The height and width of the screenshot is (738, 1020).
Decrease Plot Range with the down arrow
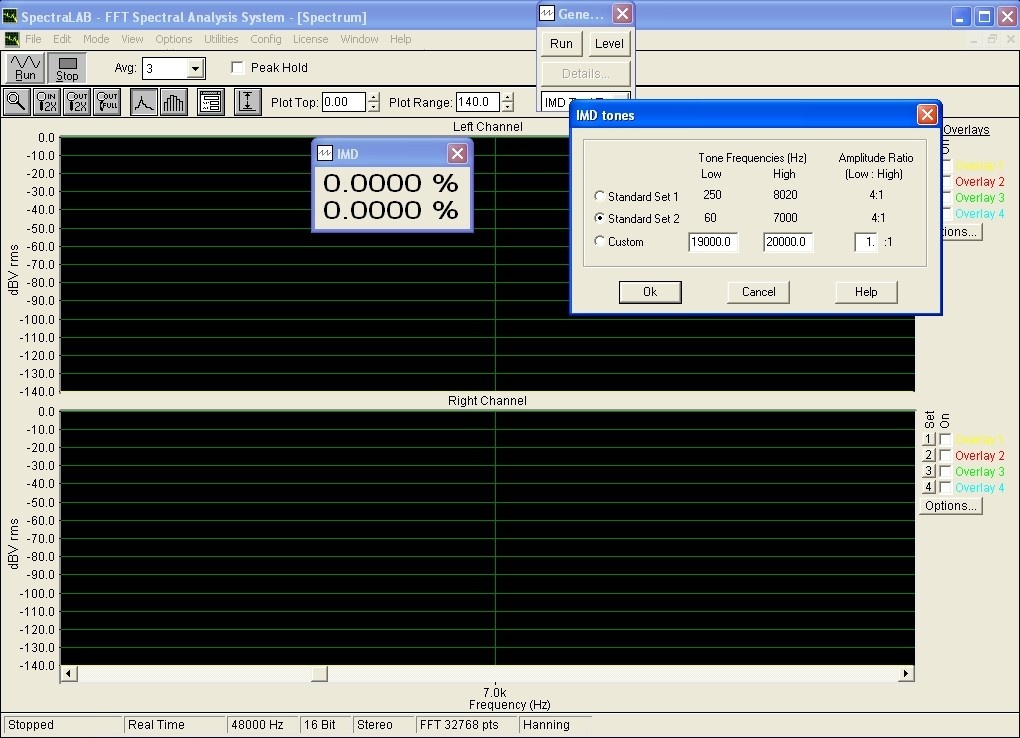(508, 107)
